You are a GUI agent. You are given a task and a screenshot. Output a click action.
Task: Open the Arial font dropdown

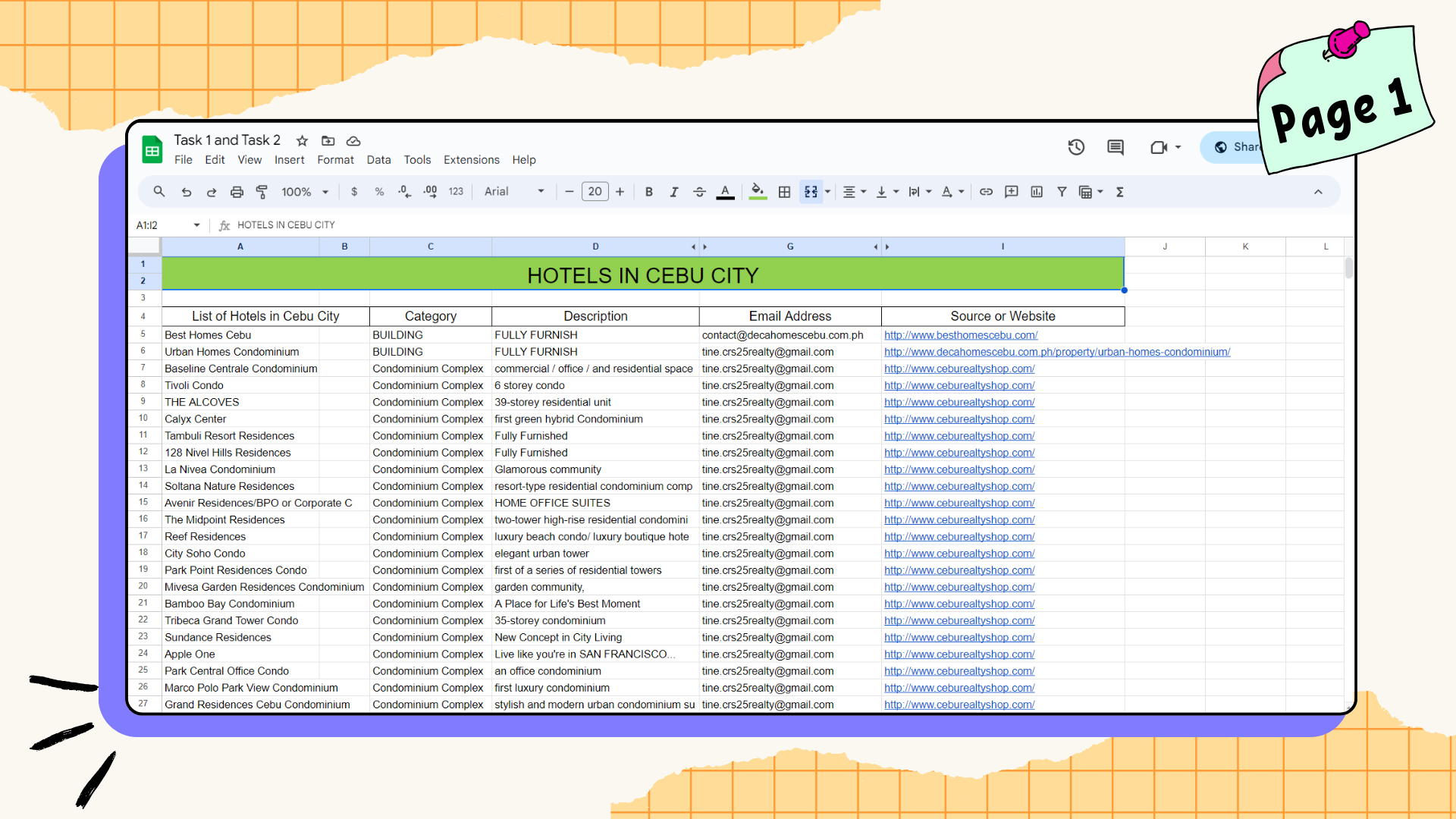(514, 192)
